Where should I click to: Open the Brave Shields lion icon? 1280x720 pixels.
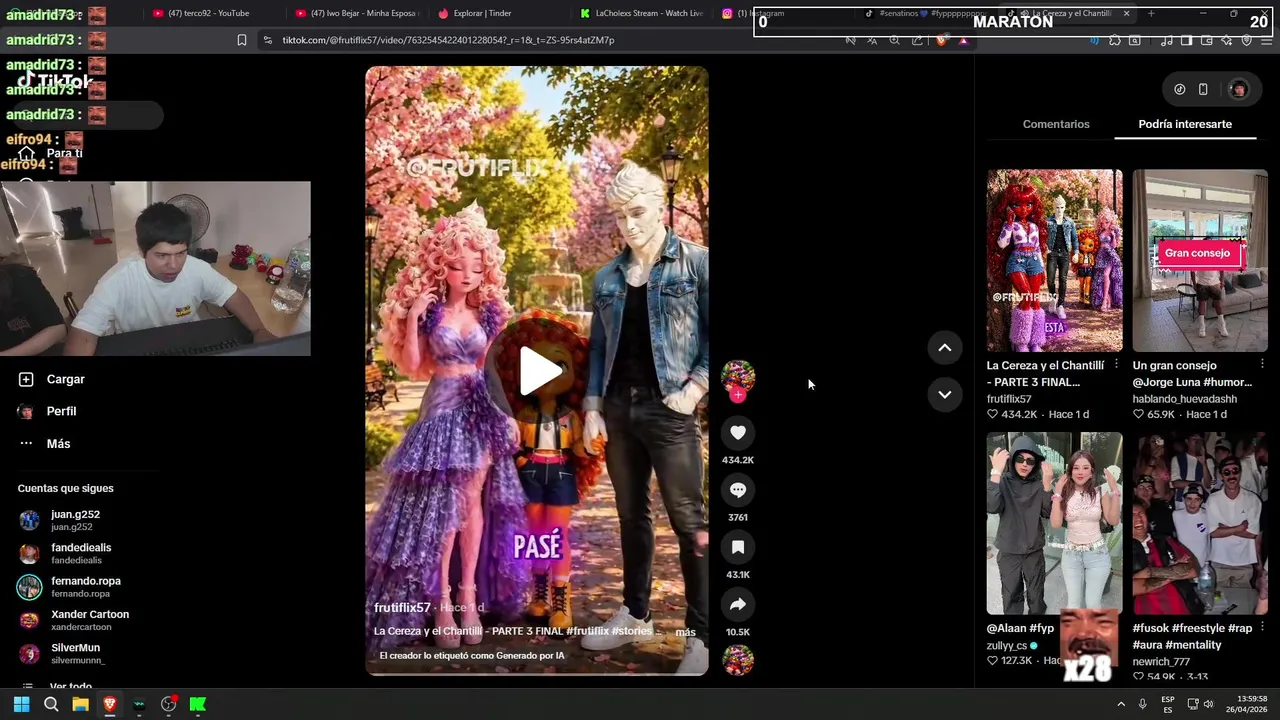(941, 40)
